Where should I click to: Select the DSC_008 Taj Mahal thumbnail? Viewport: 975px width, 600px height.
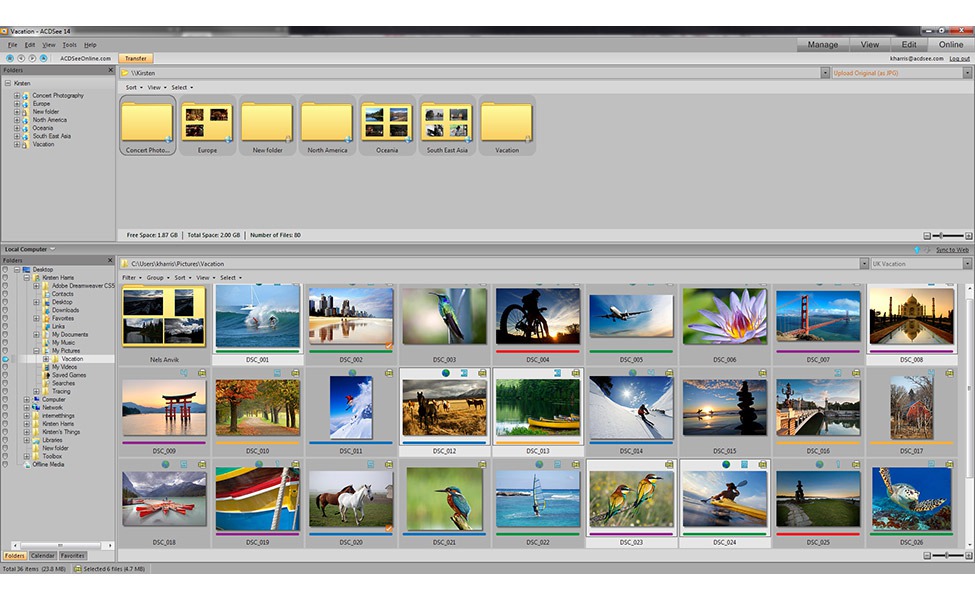[x=910, y=317]
